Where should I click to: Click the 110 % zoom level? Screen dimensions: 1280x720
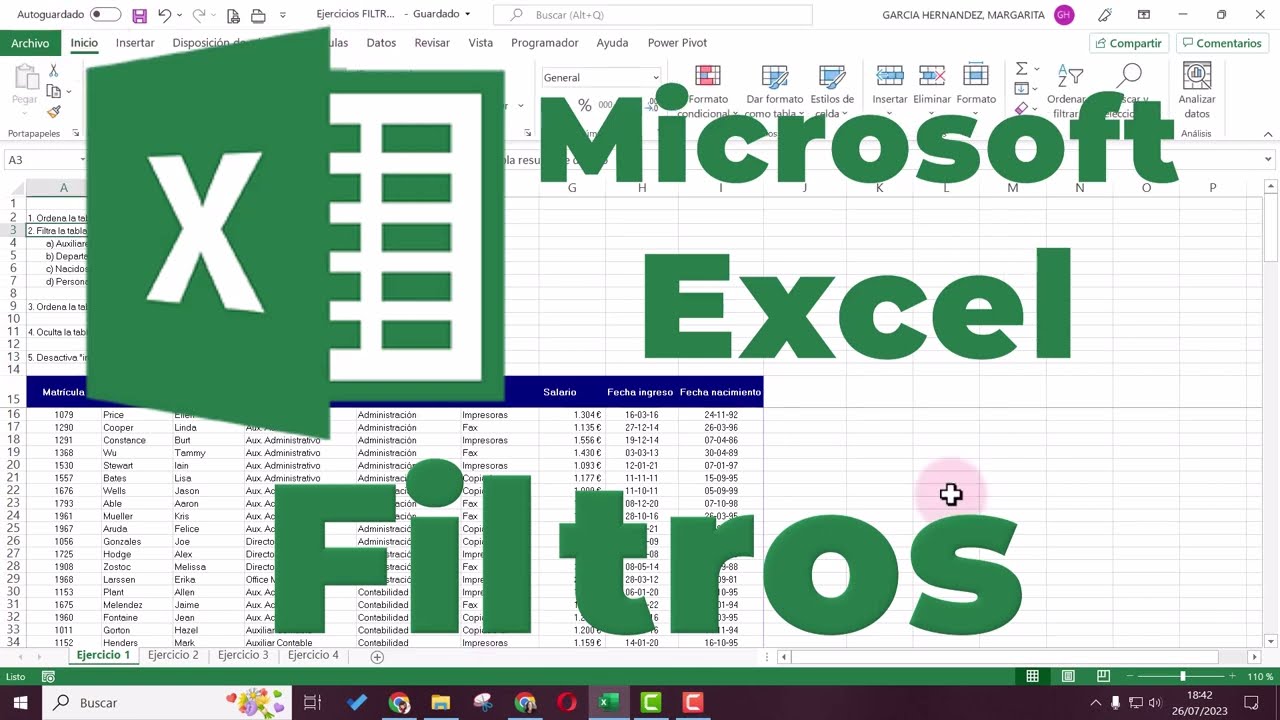click(1260, 677)
